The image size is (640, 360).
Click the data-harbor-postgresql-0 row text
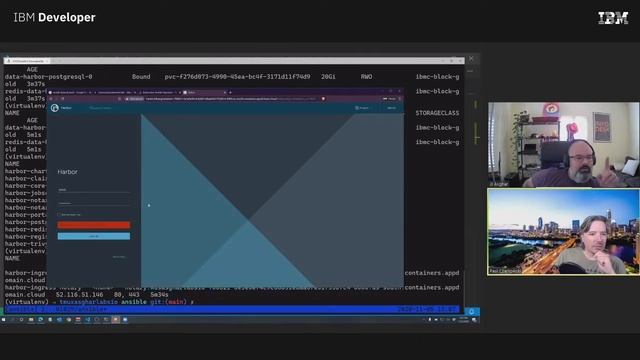(x=48, y=77)
